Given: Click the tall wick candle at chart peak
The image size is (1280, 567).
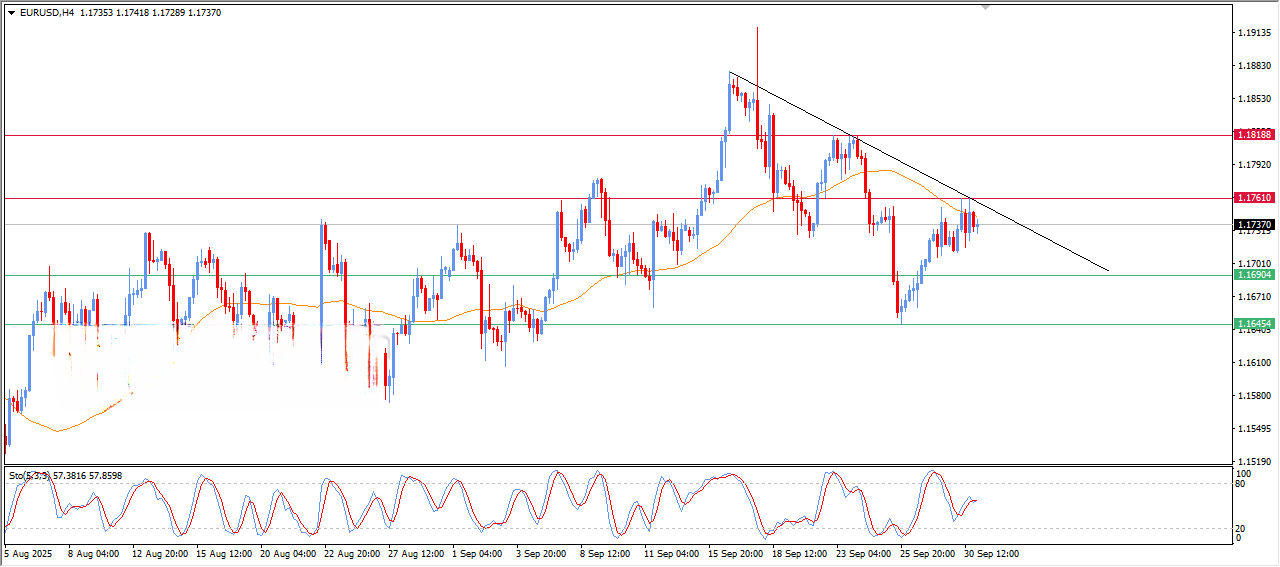Looking at the screenshot, I should point(757,60).
